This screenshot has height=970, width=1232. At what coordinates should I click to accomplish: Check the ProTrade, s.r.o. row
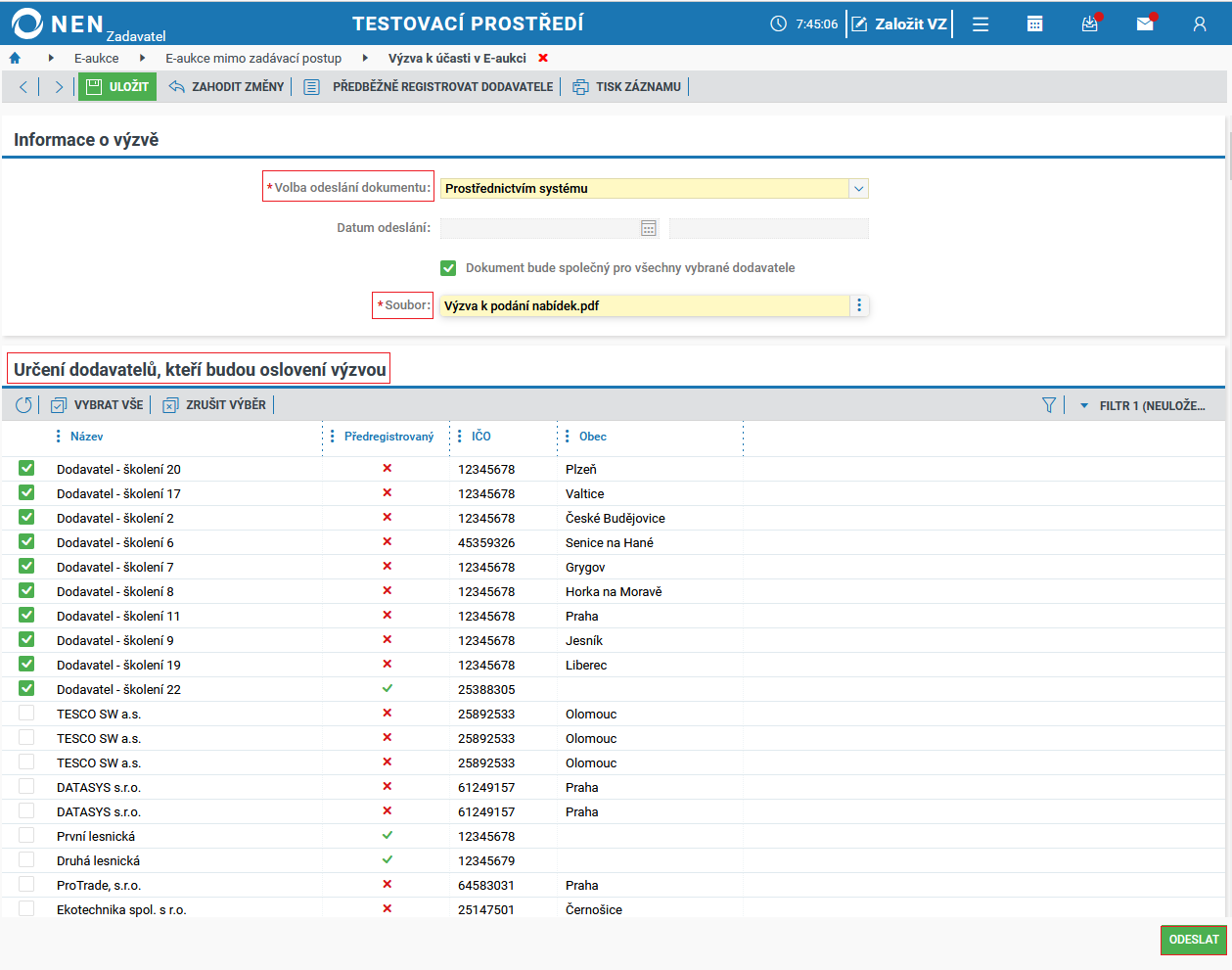(26, 885)
